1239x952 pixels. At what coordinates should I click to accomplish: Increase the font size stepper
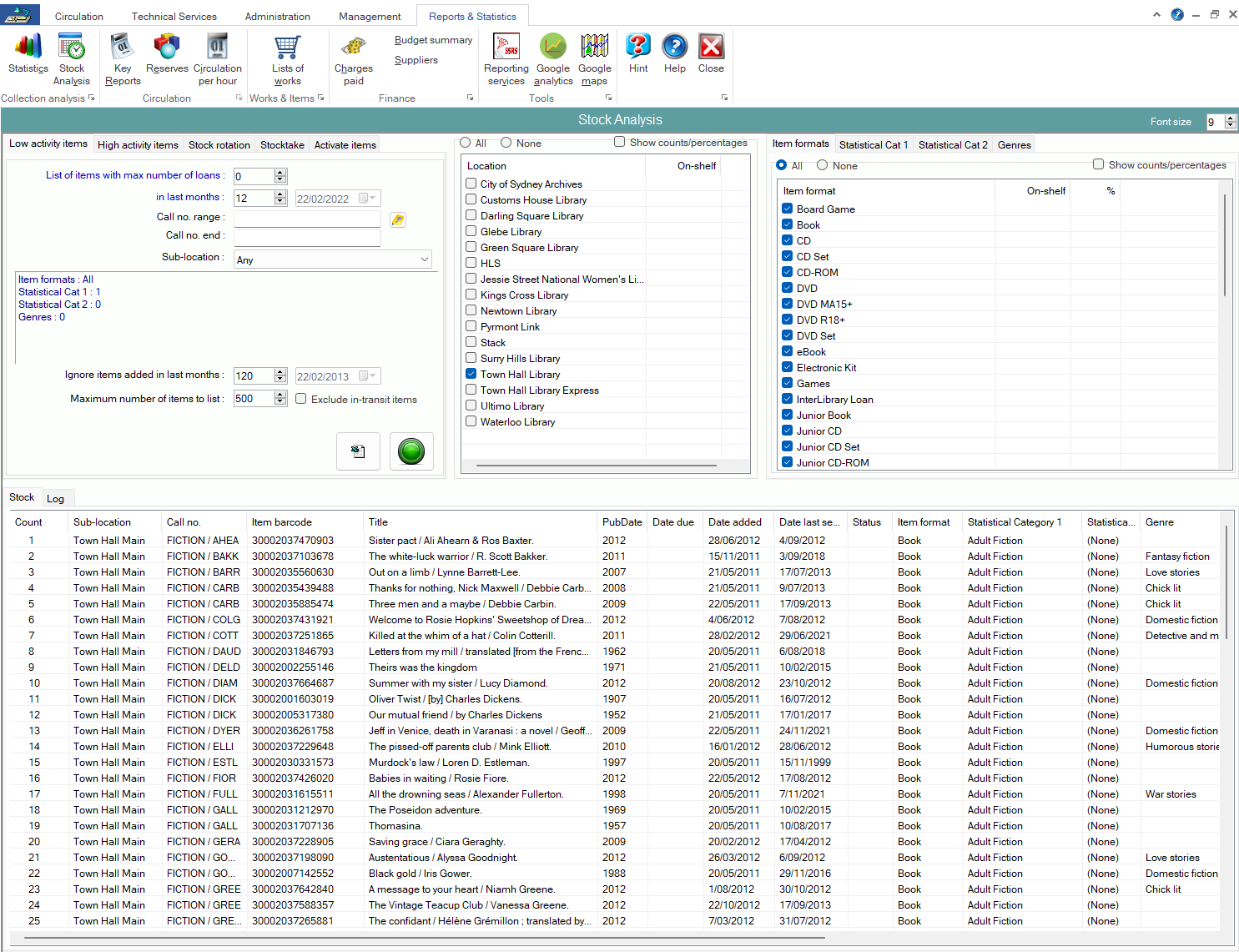tap(1230, 118)
